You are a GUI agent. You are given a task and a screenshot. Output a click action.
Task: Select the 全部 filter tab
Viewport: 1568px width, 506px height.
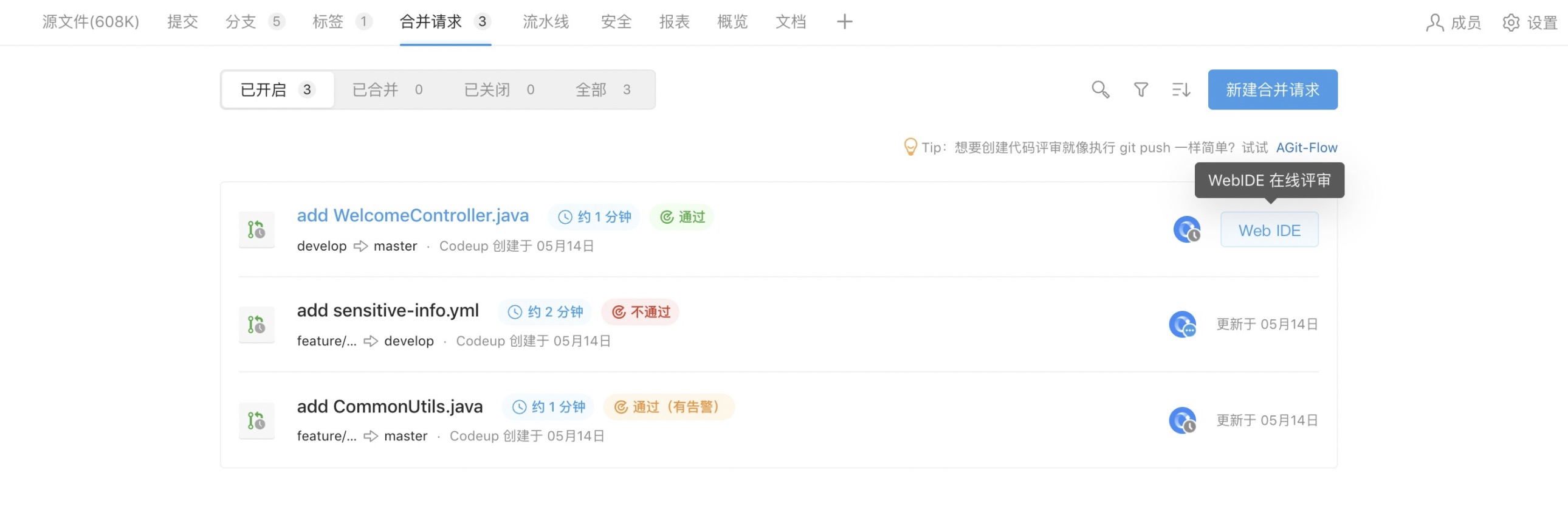tap(603, 90)
